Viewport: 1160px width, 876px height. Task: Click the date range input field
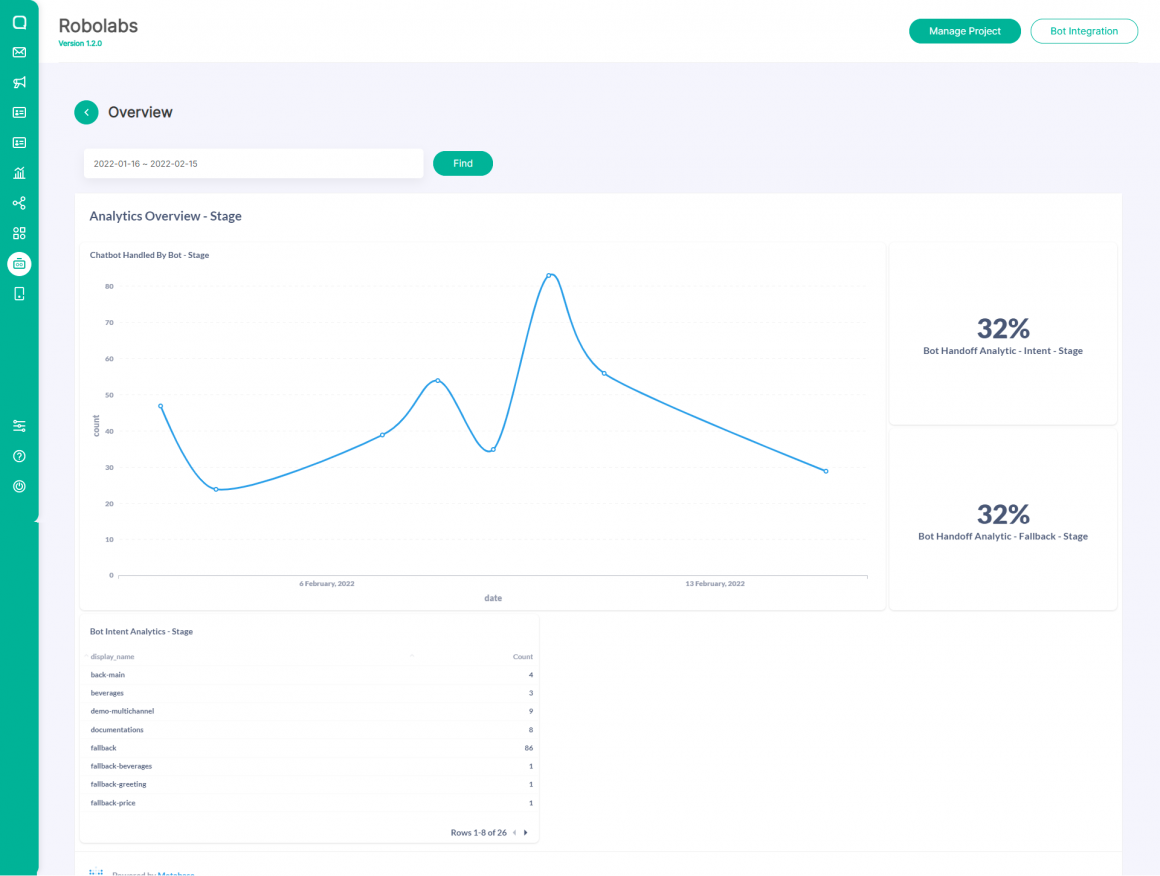pyautogui.click(x=253, y=163)
